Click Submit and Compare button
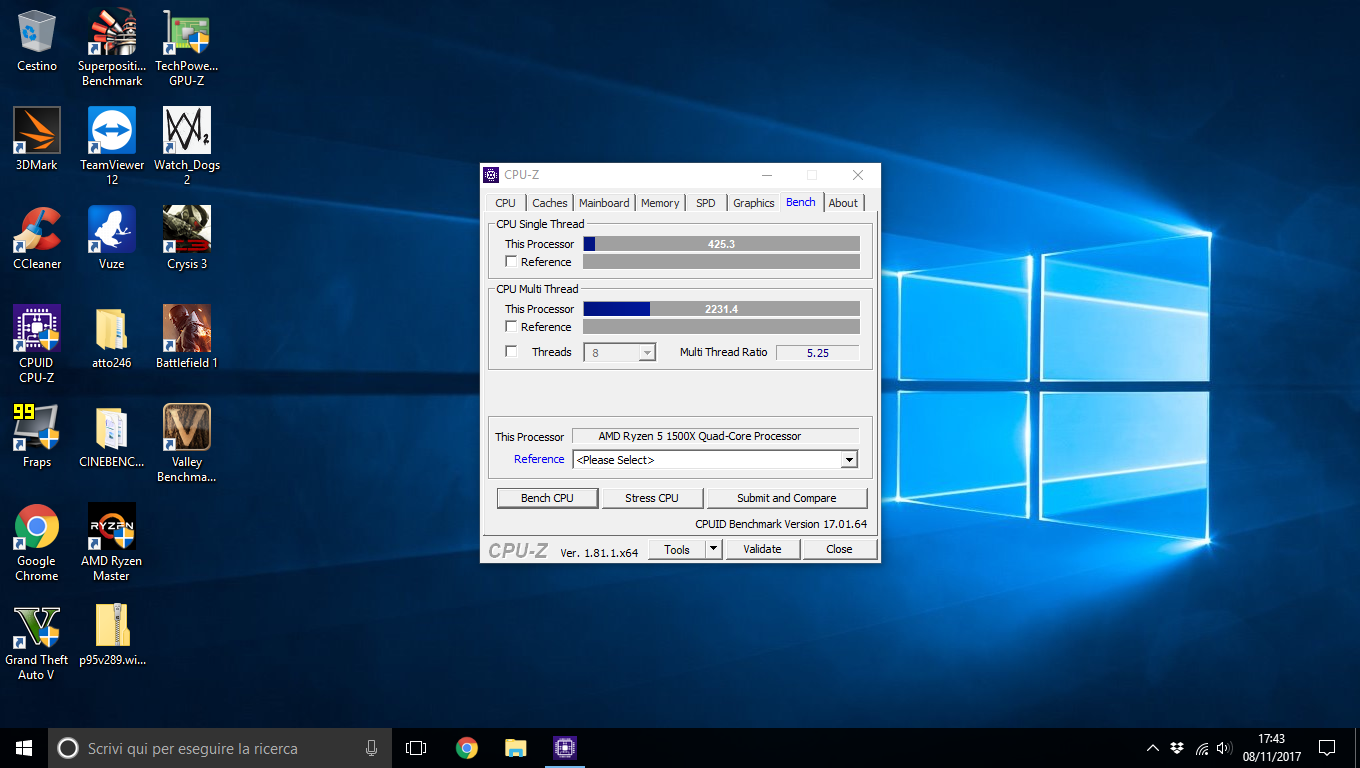Screen dimensions: 1360x768 [787, 498]
